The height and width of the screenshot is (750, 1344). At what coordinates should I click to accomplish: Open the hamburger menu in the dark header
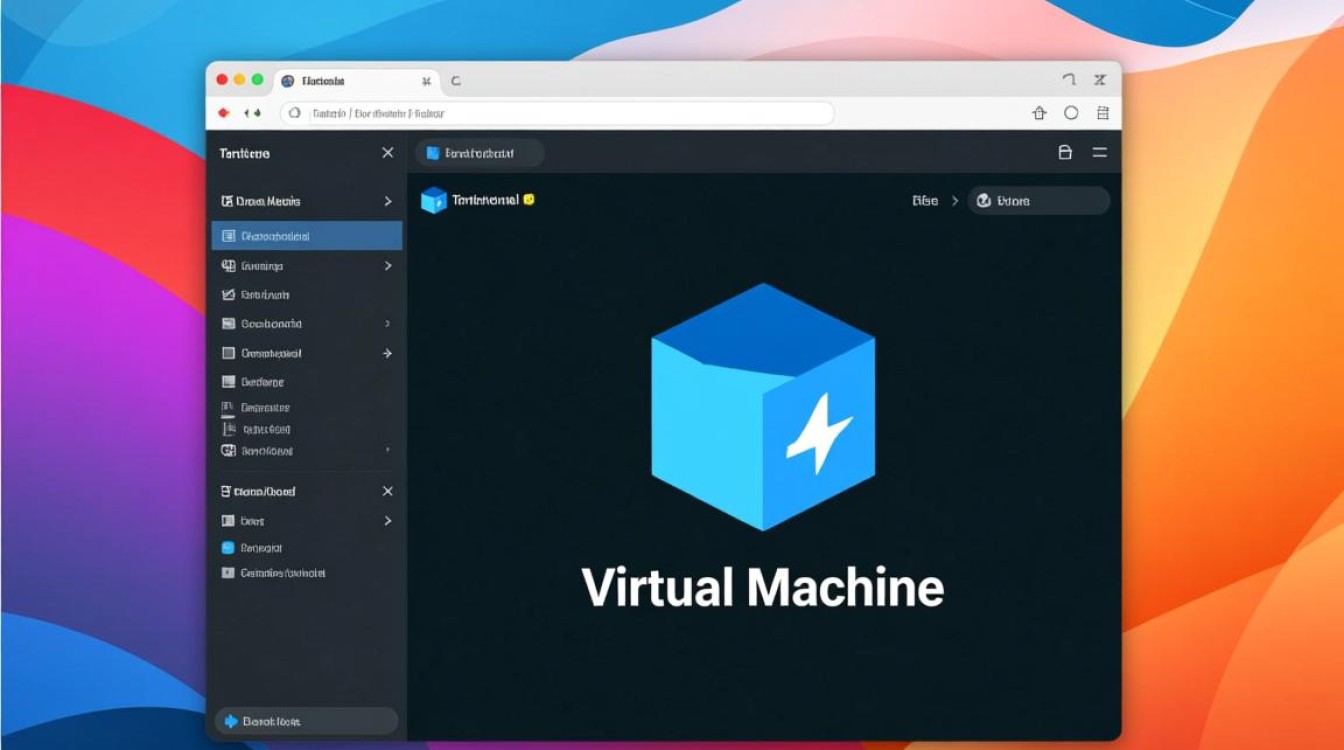coord(1100,152)
